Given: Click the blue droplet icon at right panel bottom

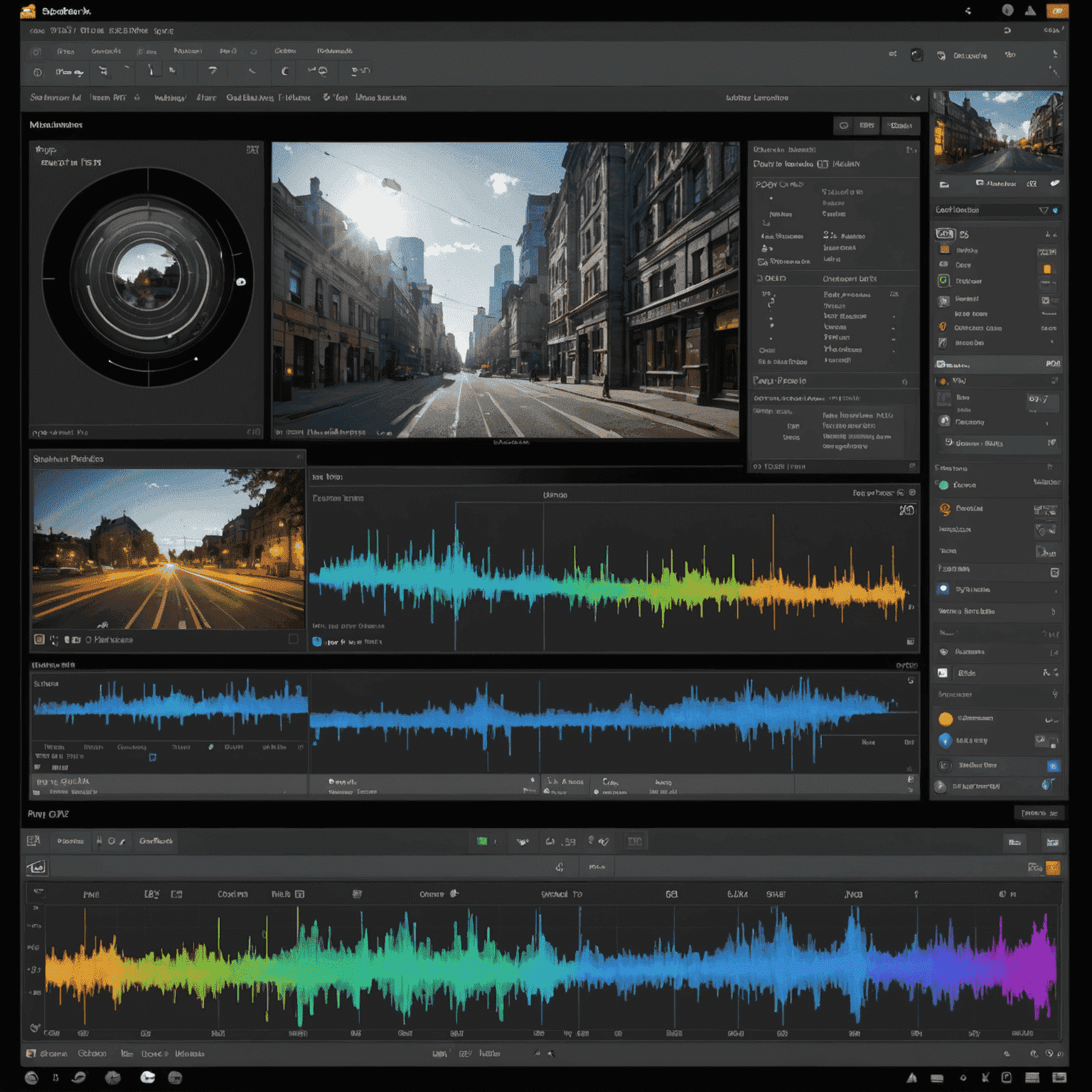Looking at the screenshot, I should [x=1046, y=785].
